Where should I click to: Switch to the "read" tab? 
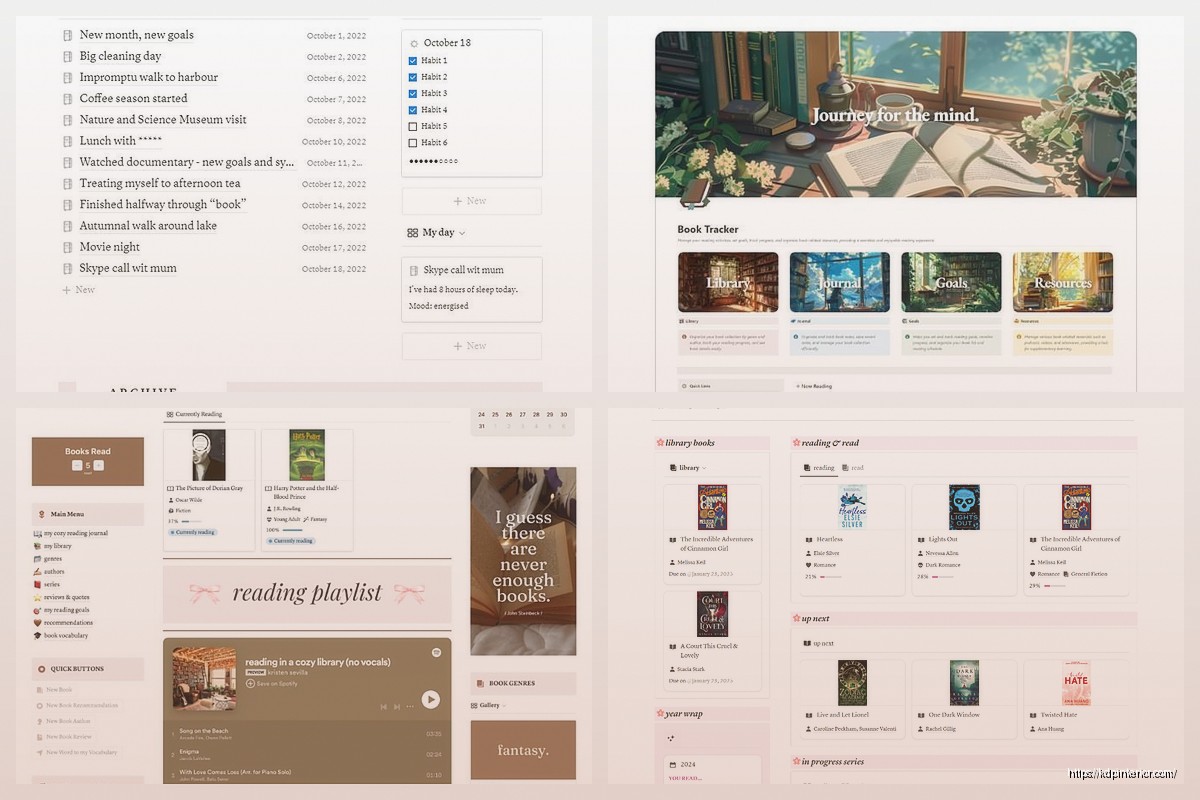click(x=853, y=468)
